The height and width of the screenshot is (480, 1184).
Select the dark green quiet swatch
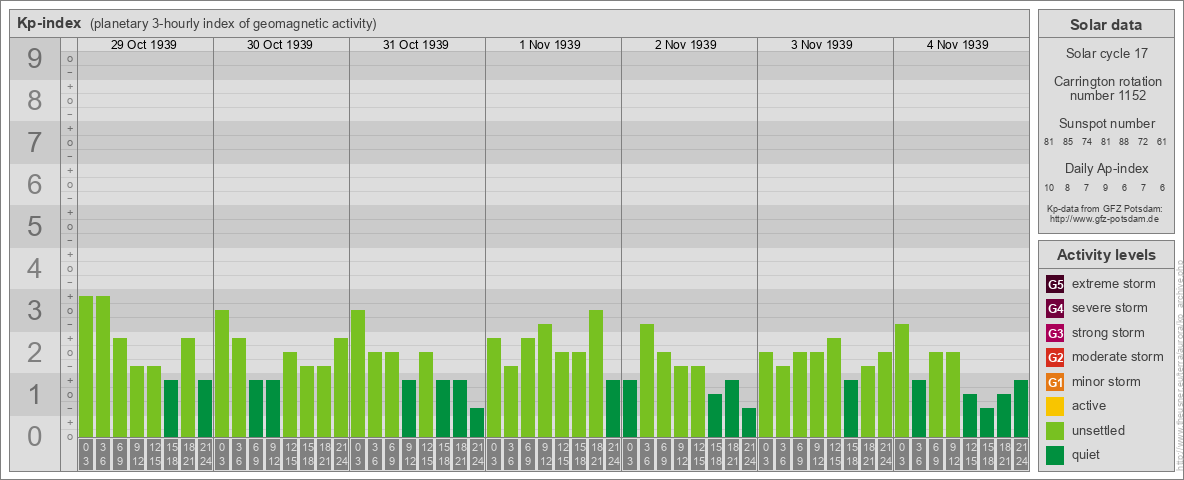(x=1056, y=455)
